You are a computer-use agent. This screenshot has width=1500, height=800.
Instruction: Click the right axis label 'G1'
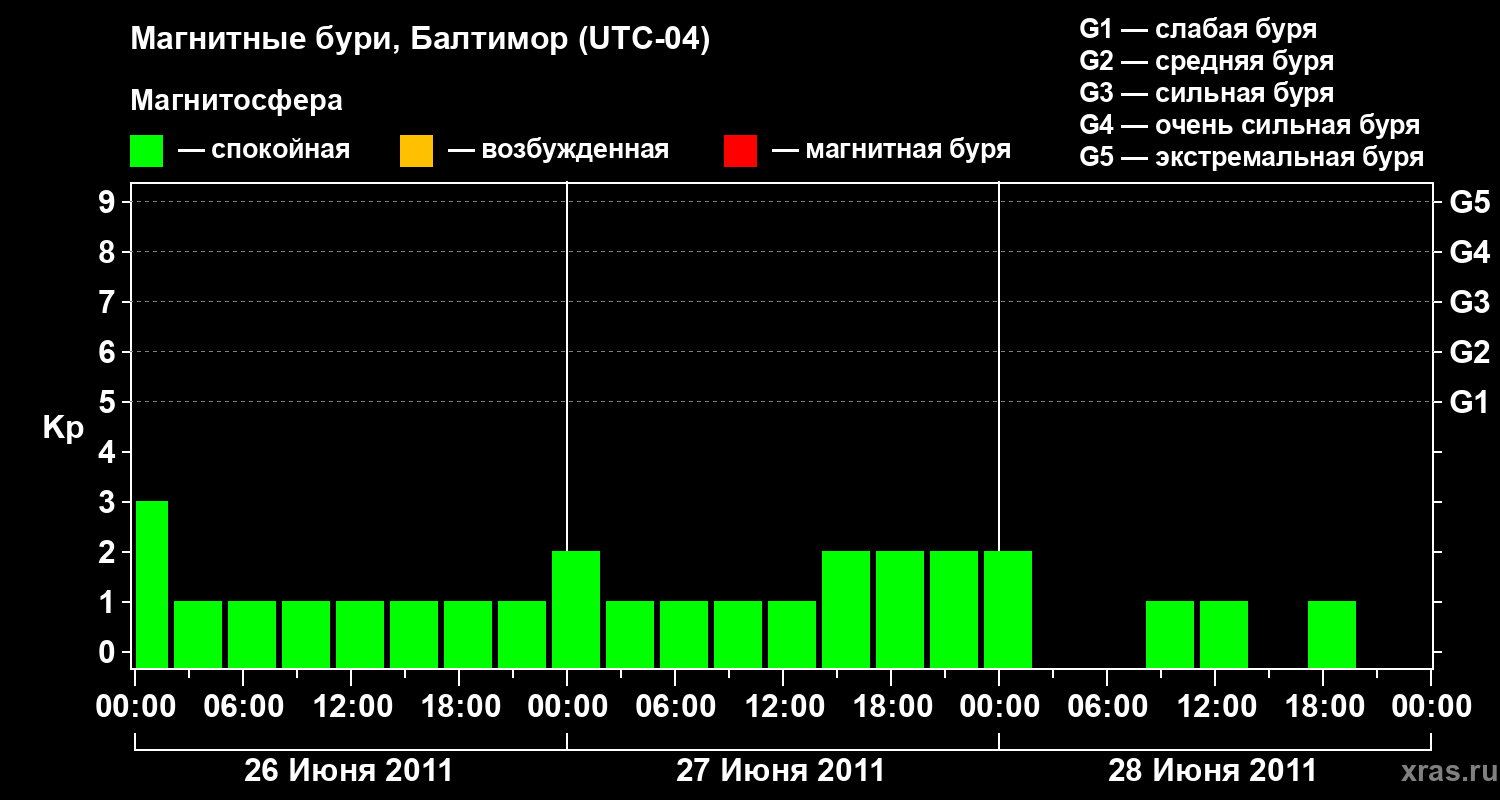point(1470,402)
